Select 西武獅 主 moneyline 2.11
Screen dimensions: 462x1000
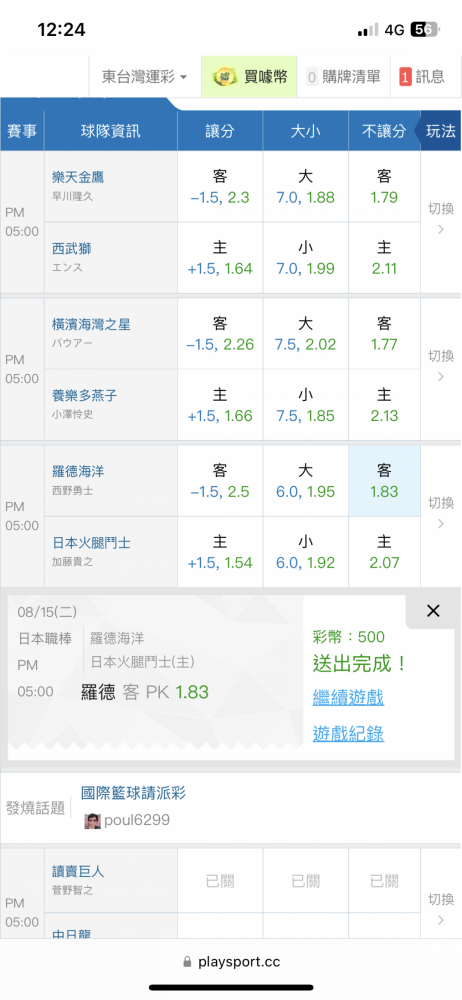pos(384,258)
